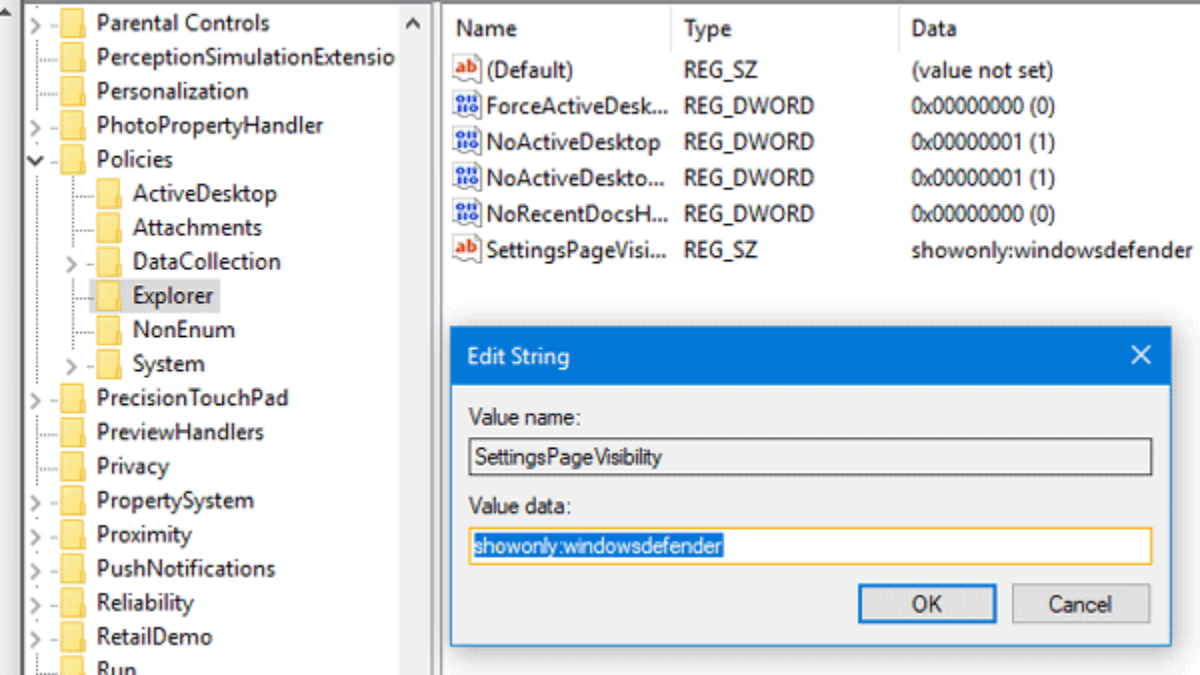Click the DWORD icon beside ForceActiveDesk value

(466, 105)
